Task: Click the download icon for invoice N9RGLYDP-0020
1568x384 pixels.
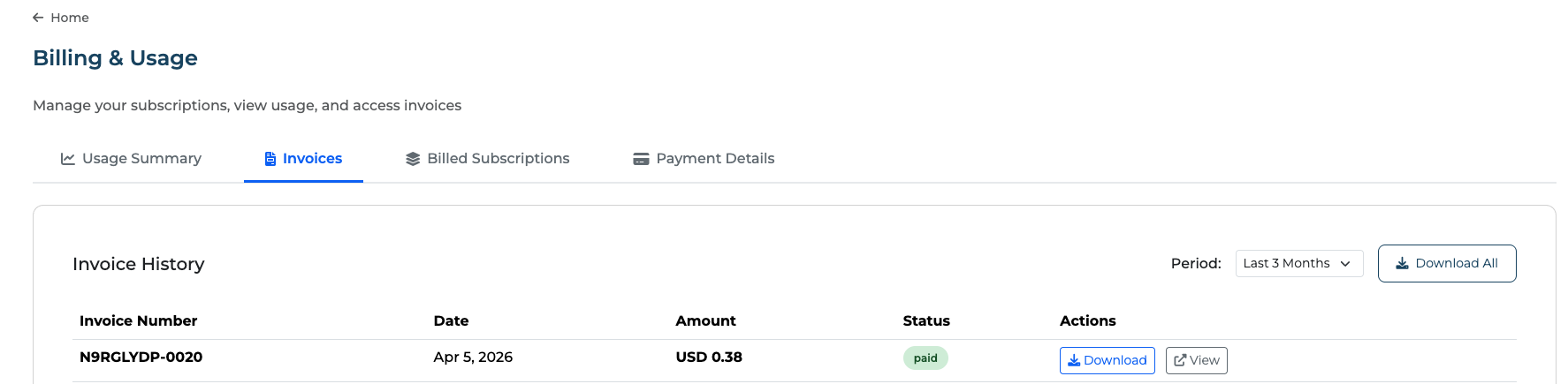Action: click(x=1074, y=360)
